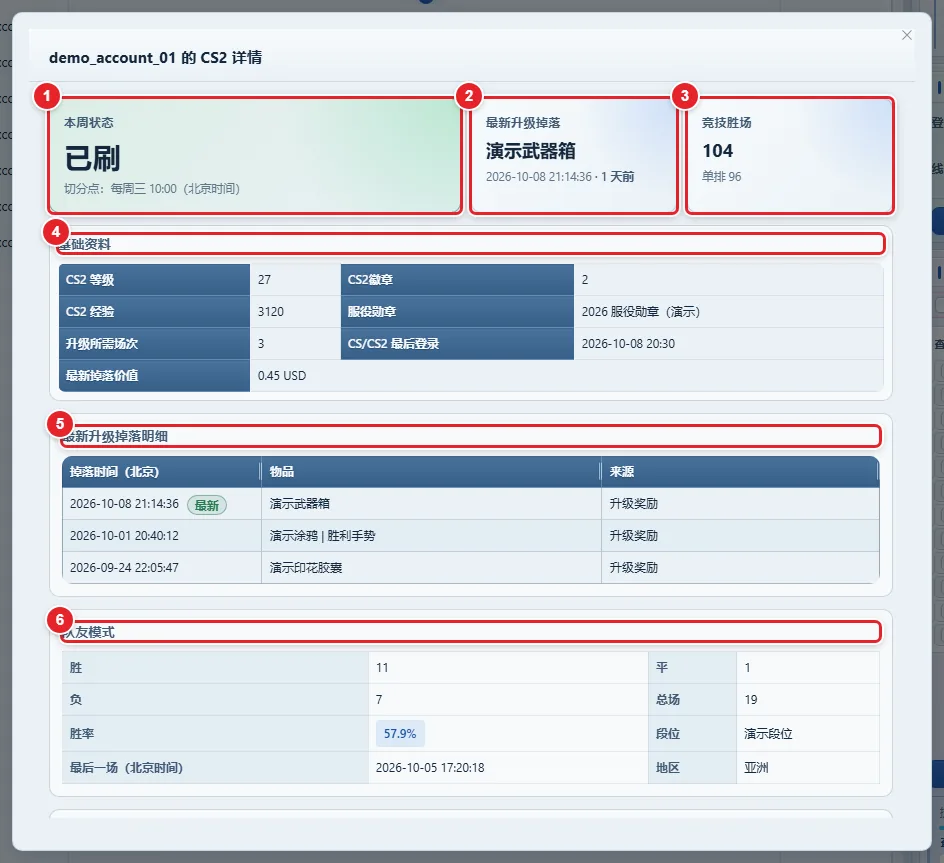Click the dialog title demo_account_01 的 CS2 详情

pos(155,58)
